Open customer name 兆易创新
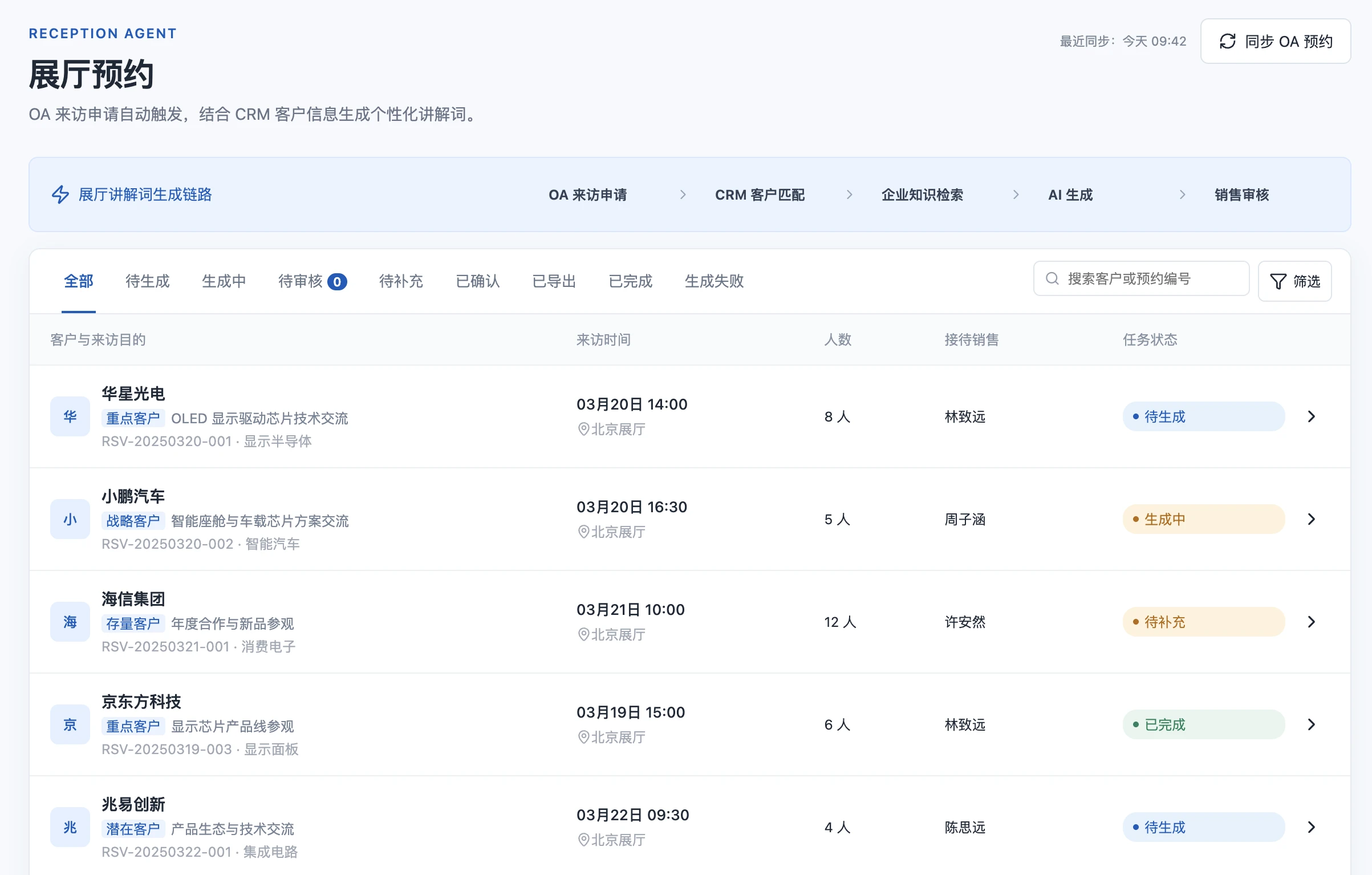The image size is (1372, 875). point(133,804)
